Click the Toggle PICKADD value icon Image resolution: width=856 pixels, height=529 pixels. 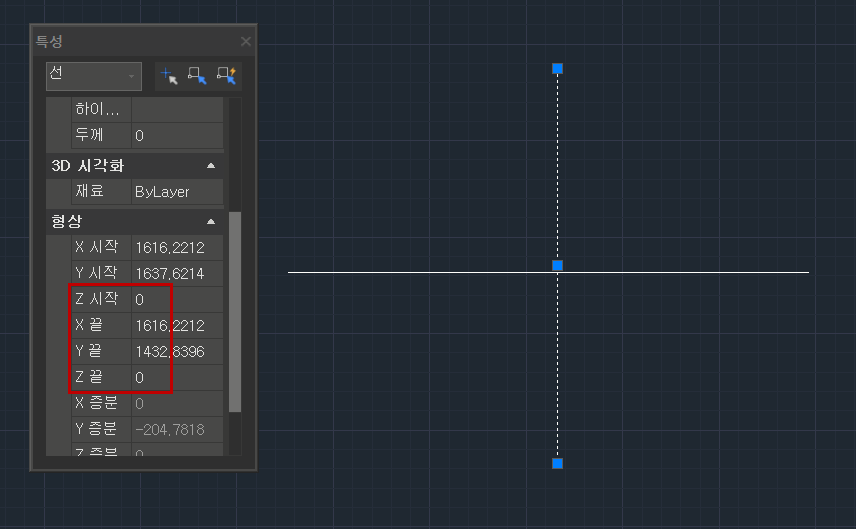[169, 76]
